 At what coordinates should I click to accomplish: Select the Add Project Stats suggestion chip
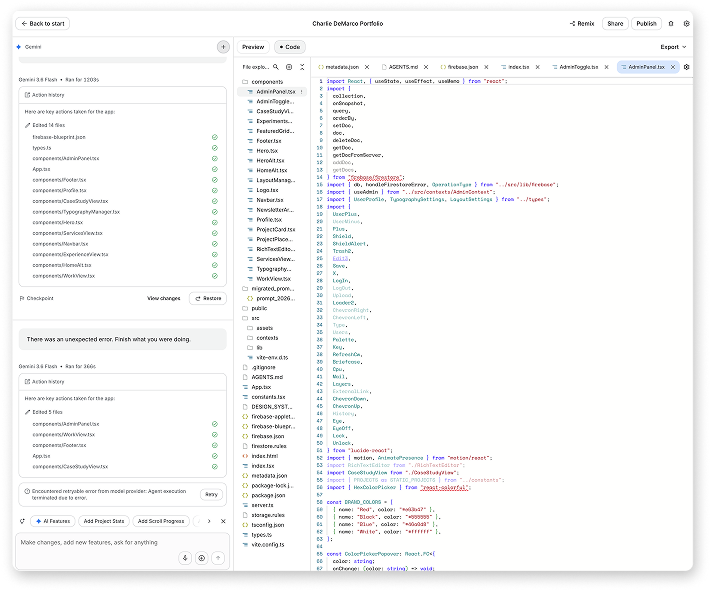[104, 521]
